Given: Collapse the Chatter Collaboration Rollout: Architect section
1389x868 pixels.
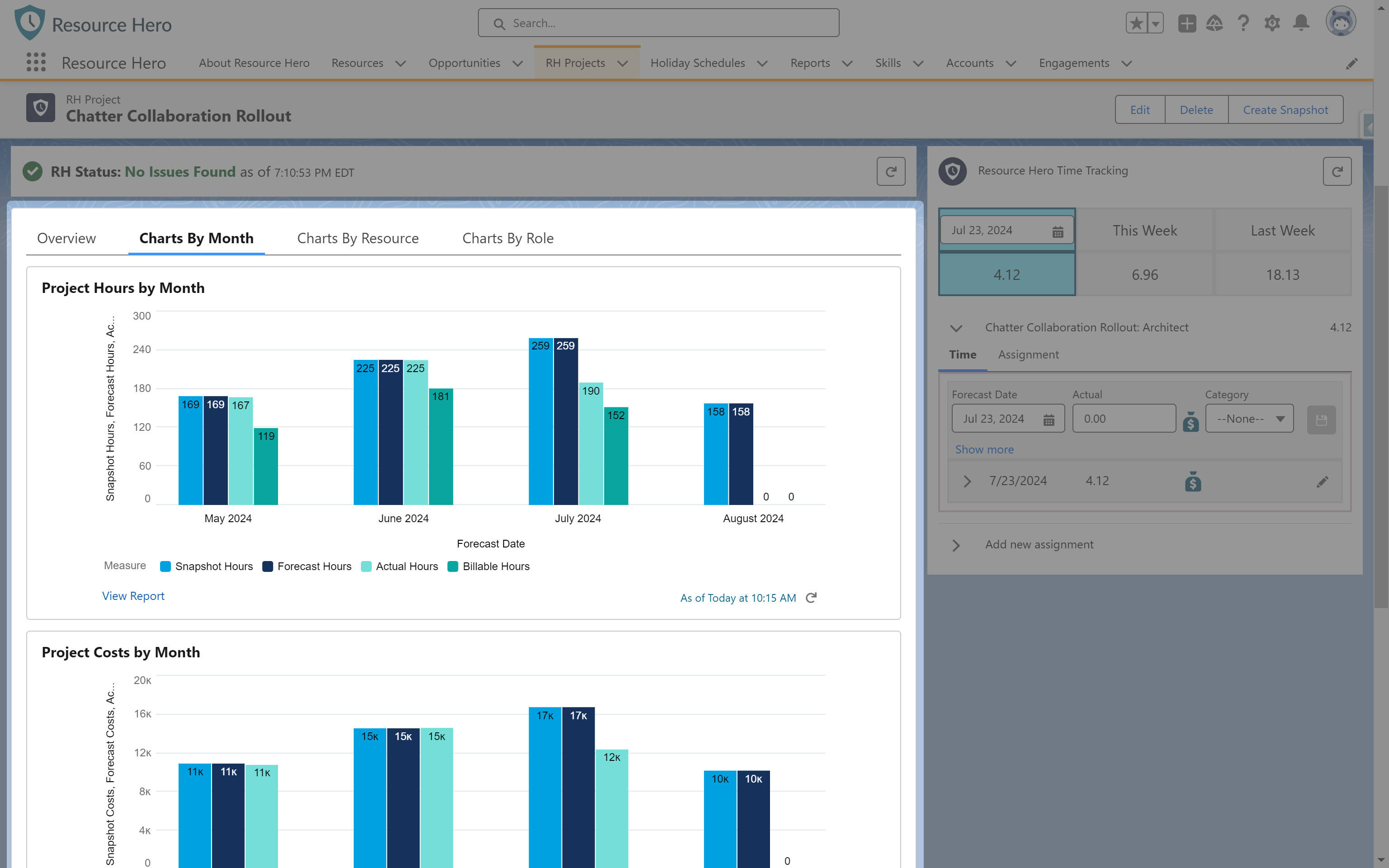Looking at the screenshot, I should coord(956,328).
